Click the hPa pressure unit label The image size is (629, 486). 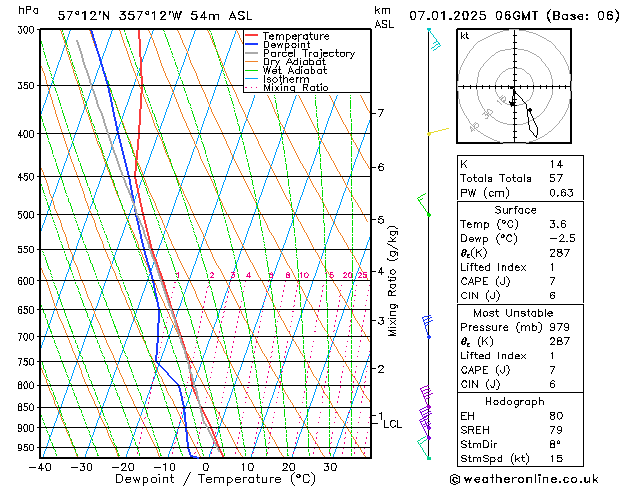[28, 10]
